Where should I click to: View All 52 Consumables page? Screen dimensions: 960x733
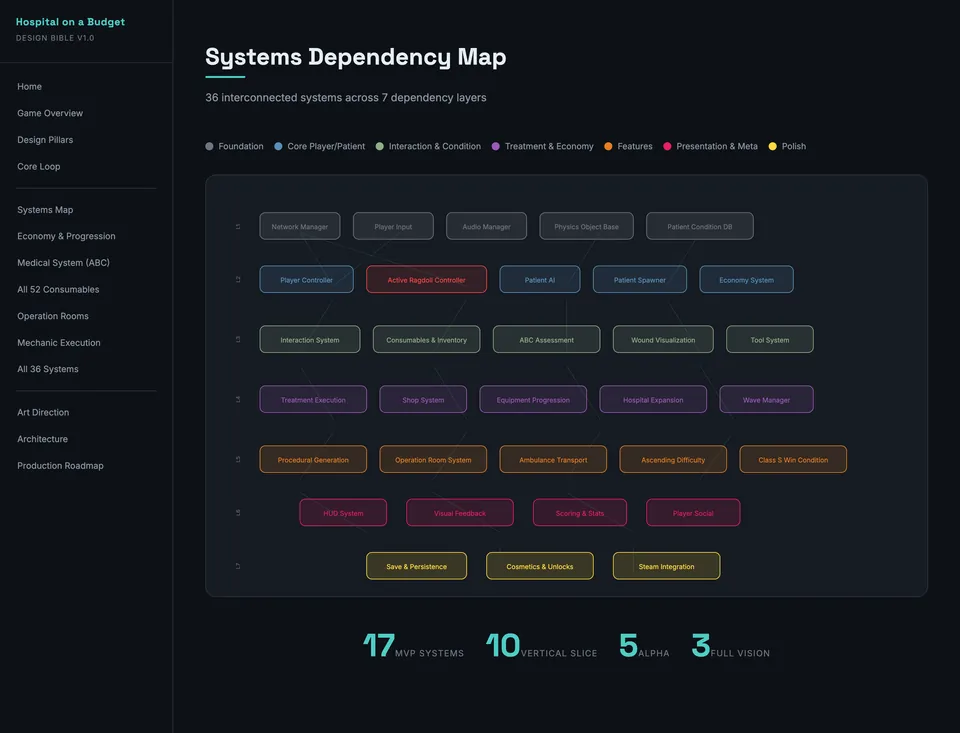tap(58, 290)
